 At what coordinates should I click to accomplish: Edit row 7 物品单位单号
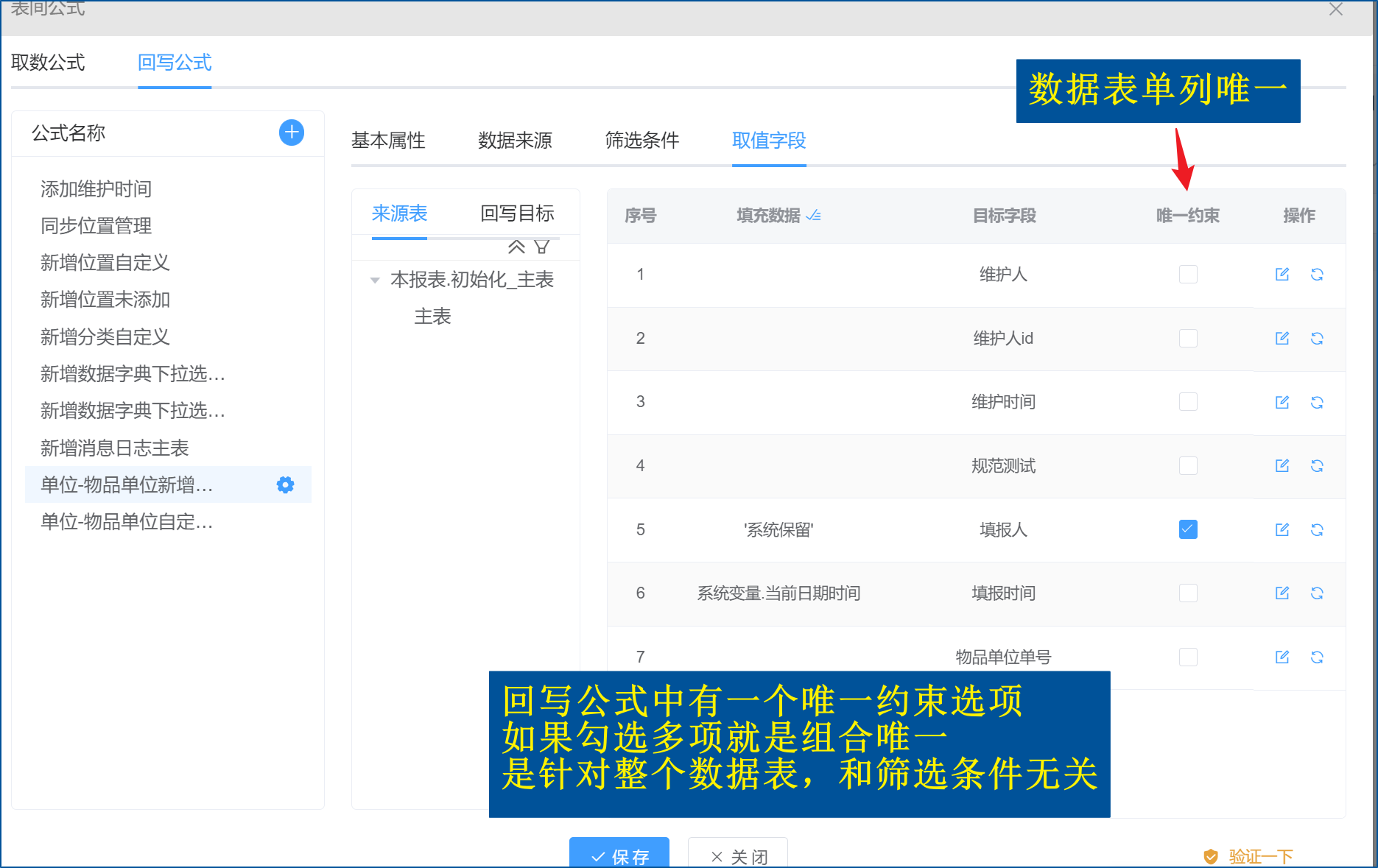pyautogui.click(x=1282, y=657)
